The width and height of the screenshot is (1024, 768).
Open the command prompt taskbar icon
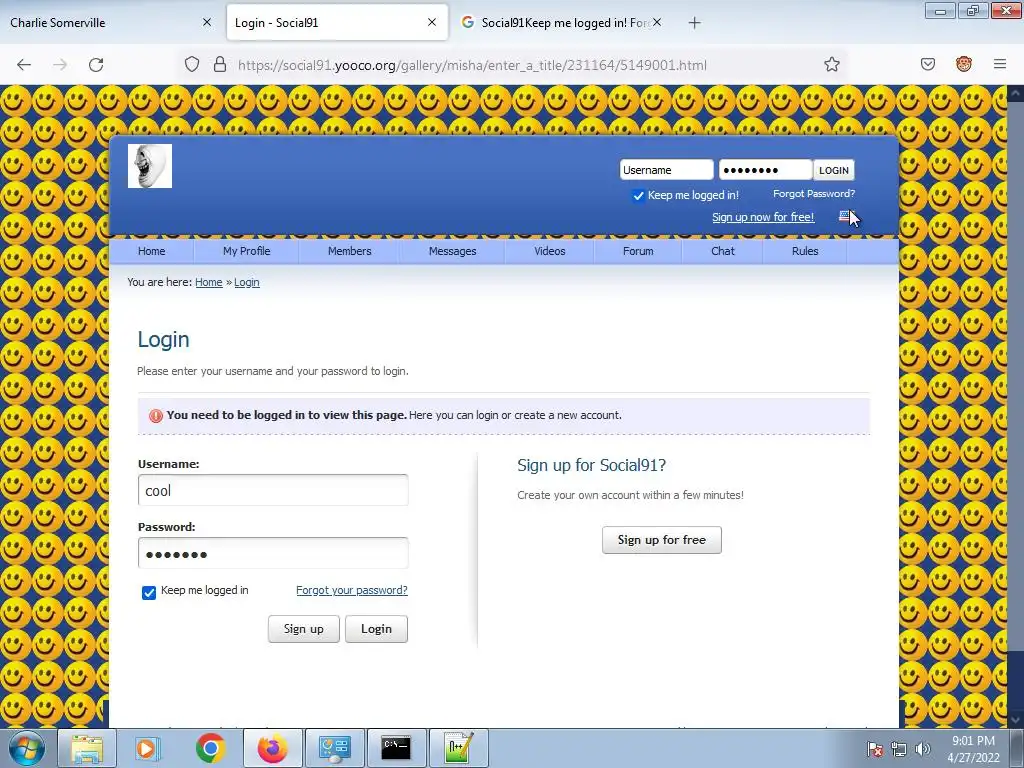(x=396, y=748)
